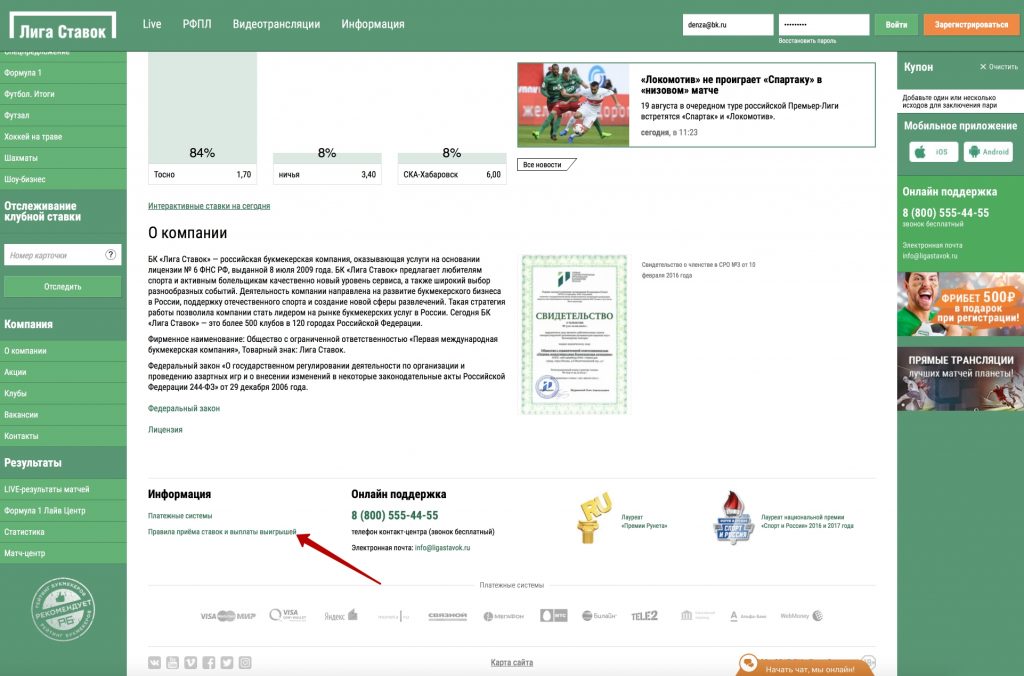The image size is (1024, 676).
Task: Open the VK social page icon
Action: pyautogui.click(x=155, y=662)
